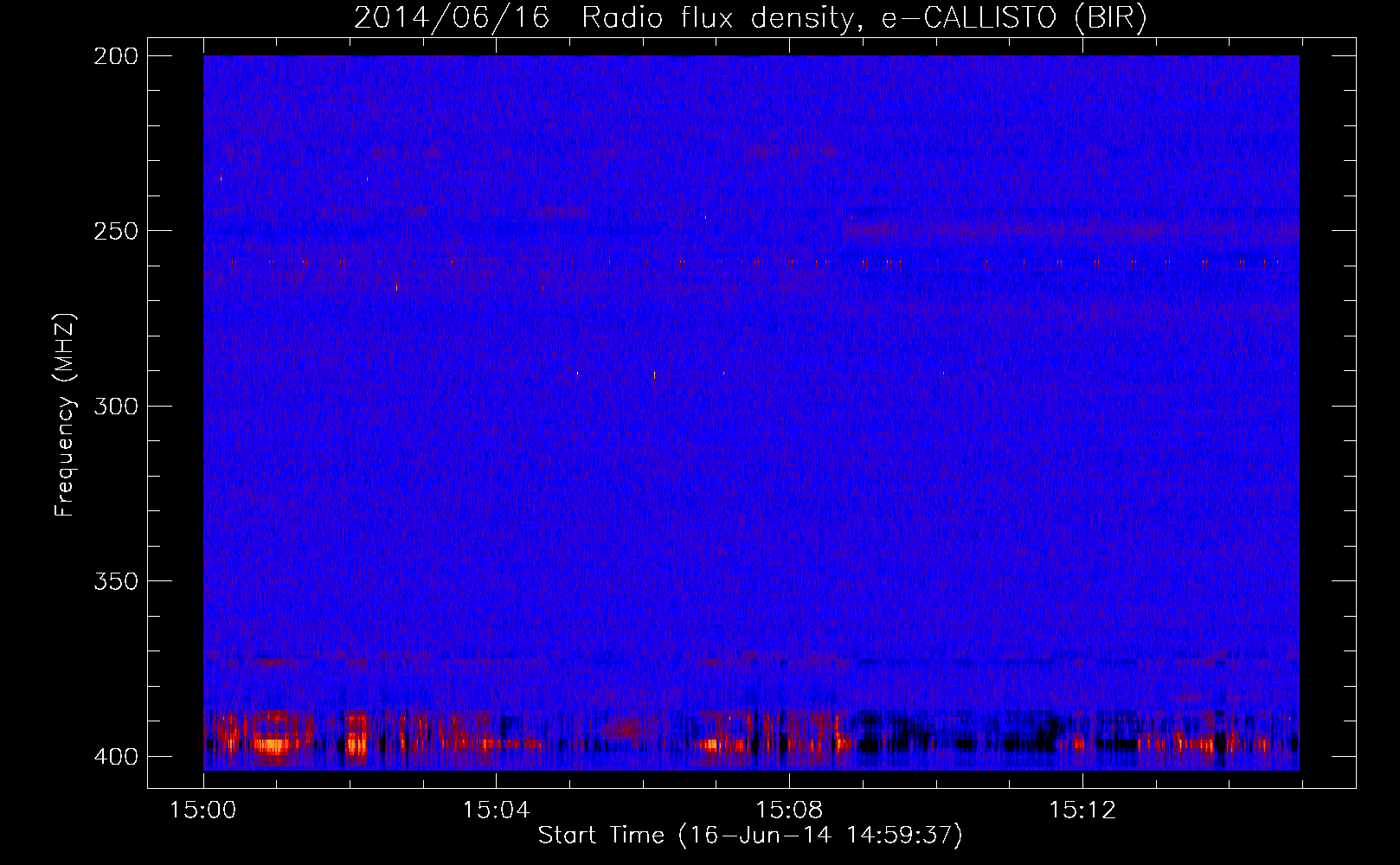The width and height of the screenshot is (1400, 865).
Task: Click the bright burst near 400 MHz after 15:00
Action: (x=270, y=744)
